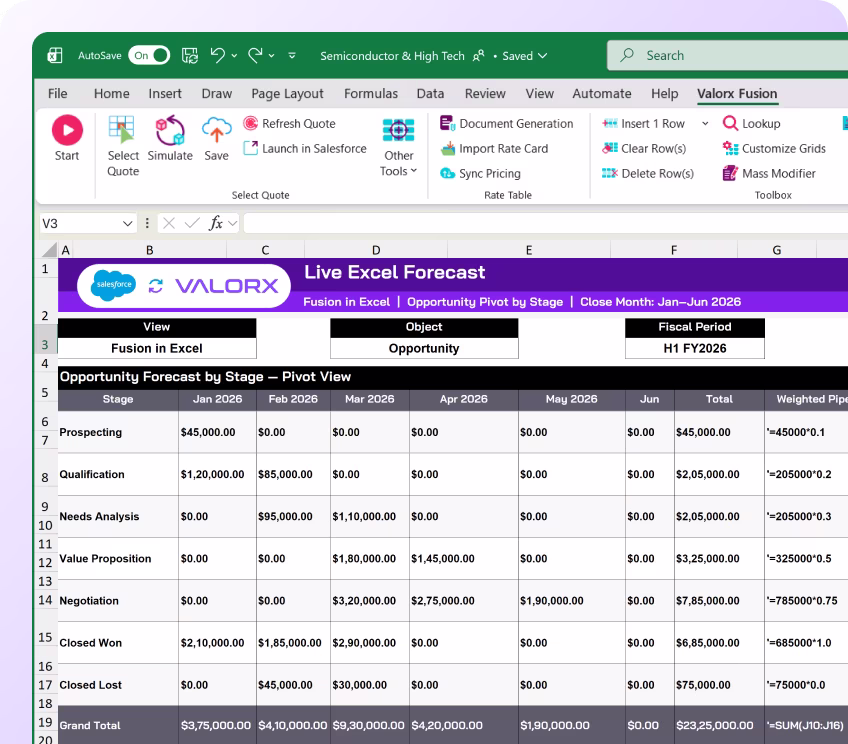
Task: Open the Saved status dropdown chevron
Action: tap(542, 56)
